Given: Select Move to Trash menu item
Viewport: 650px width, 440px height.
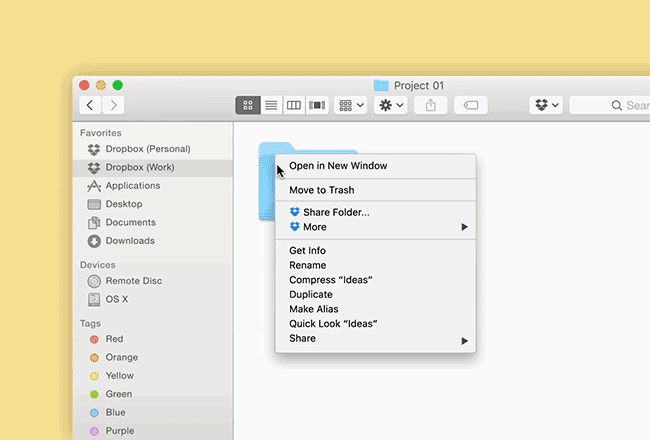Looking at the screenshot, I should [x=321, y=190].
